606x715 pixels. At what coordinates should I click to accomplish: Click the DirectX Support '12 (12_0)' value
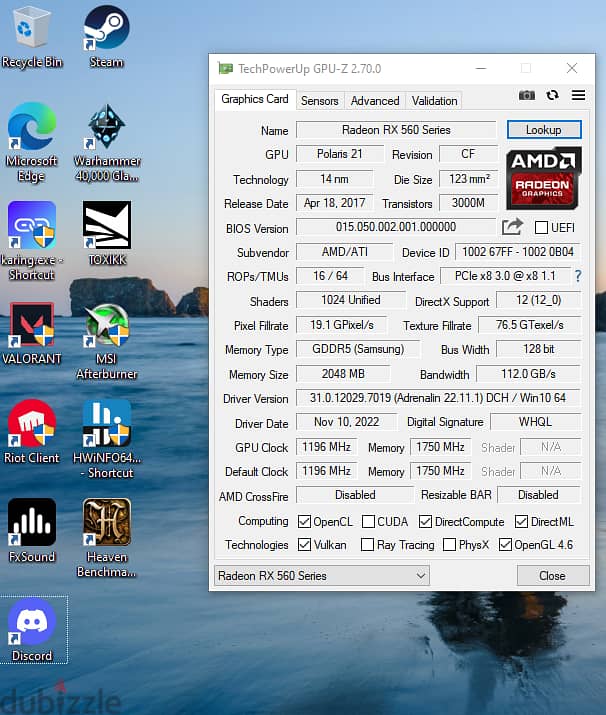point(539,300)
